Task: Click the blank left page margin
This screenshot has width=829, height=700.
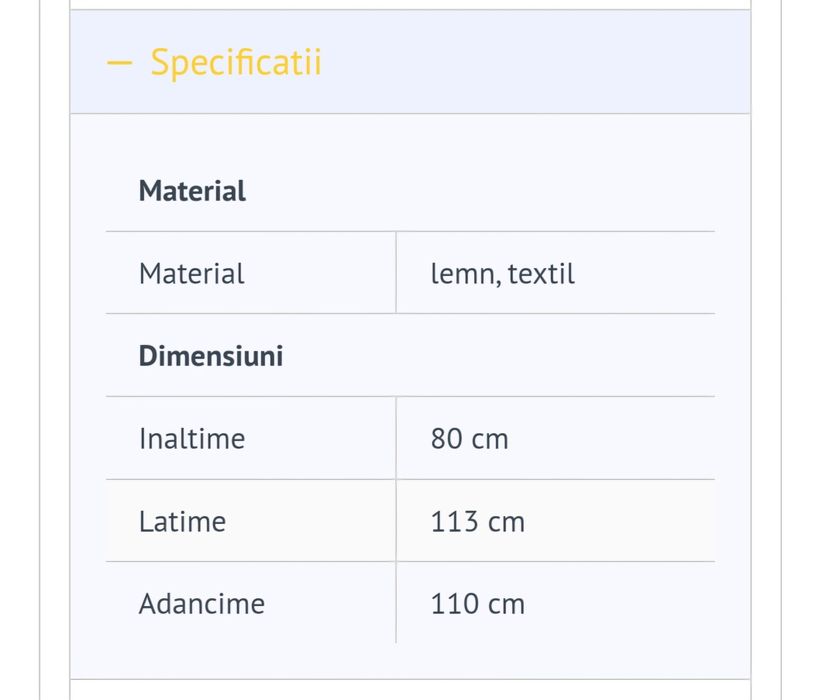Action: (19, 350)
